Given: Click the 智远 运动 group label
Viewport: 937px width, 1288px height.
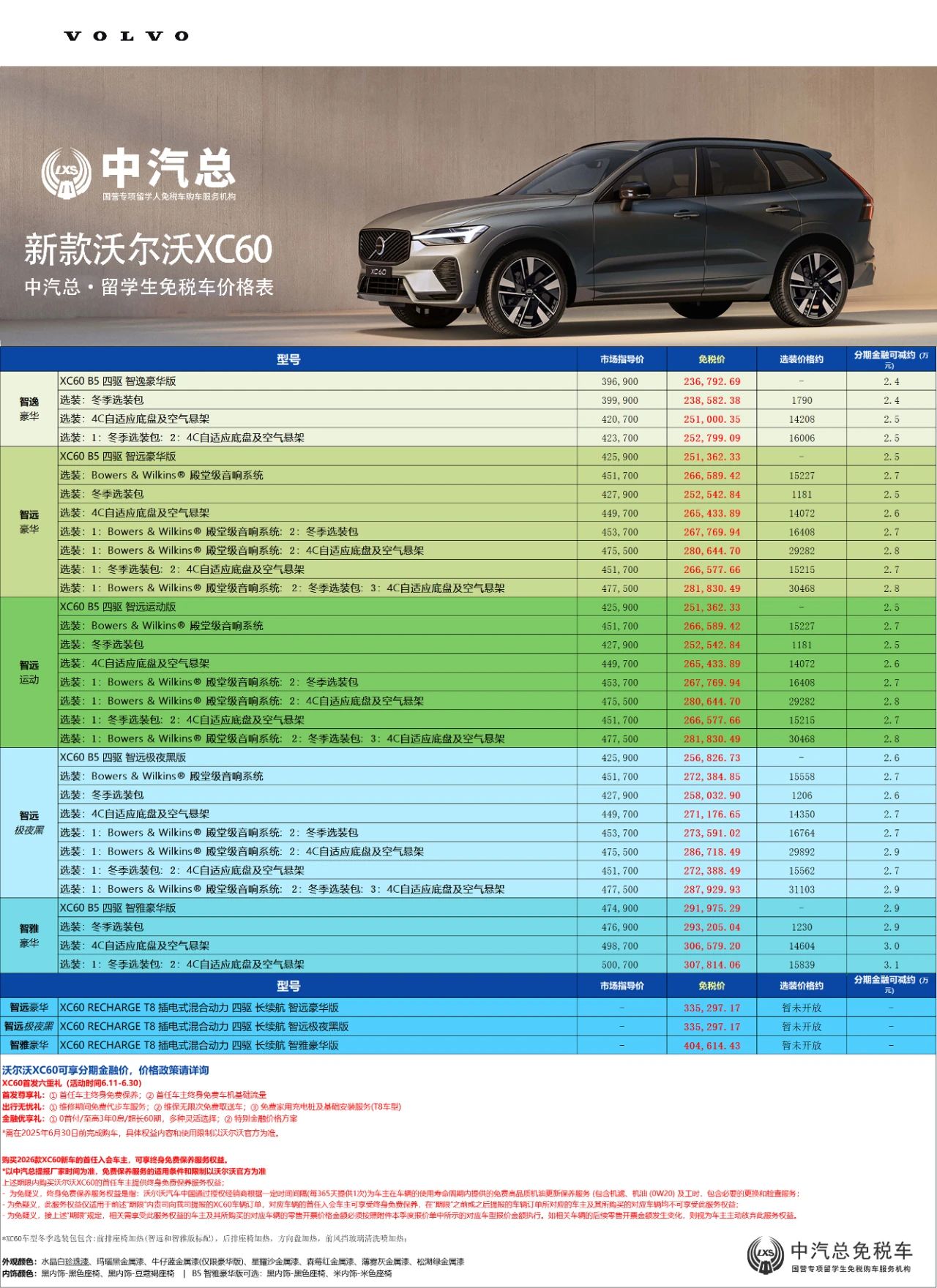Looking at the screenshot, I should tap(29, 673).
